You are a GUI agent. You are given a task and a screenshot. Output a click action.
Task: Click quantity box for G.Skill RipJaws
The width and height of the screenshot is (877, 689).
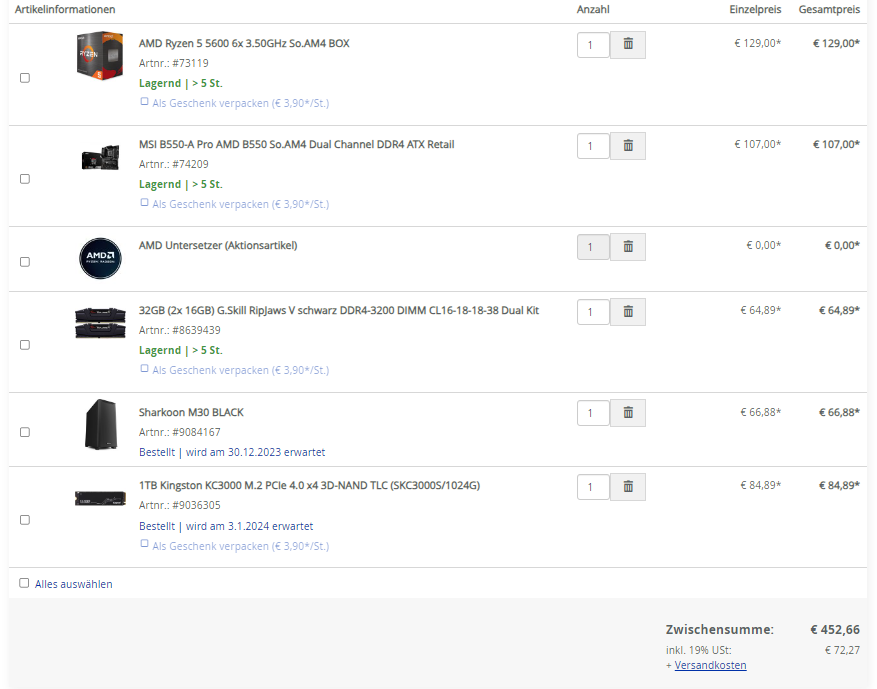pos(593,312)
